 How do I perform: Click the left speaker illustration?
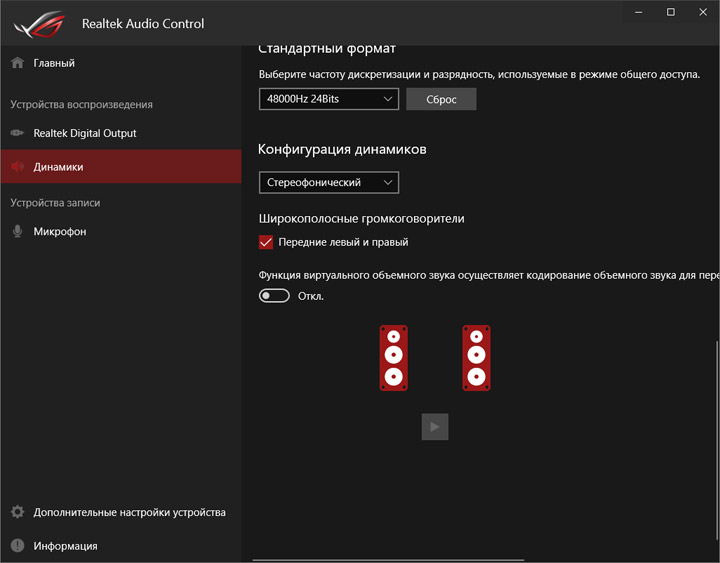(394, 357)
